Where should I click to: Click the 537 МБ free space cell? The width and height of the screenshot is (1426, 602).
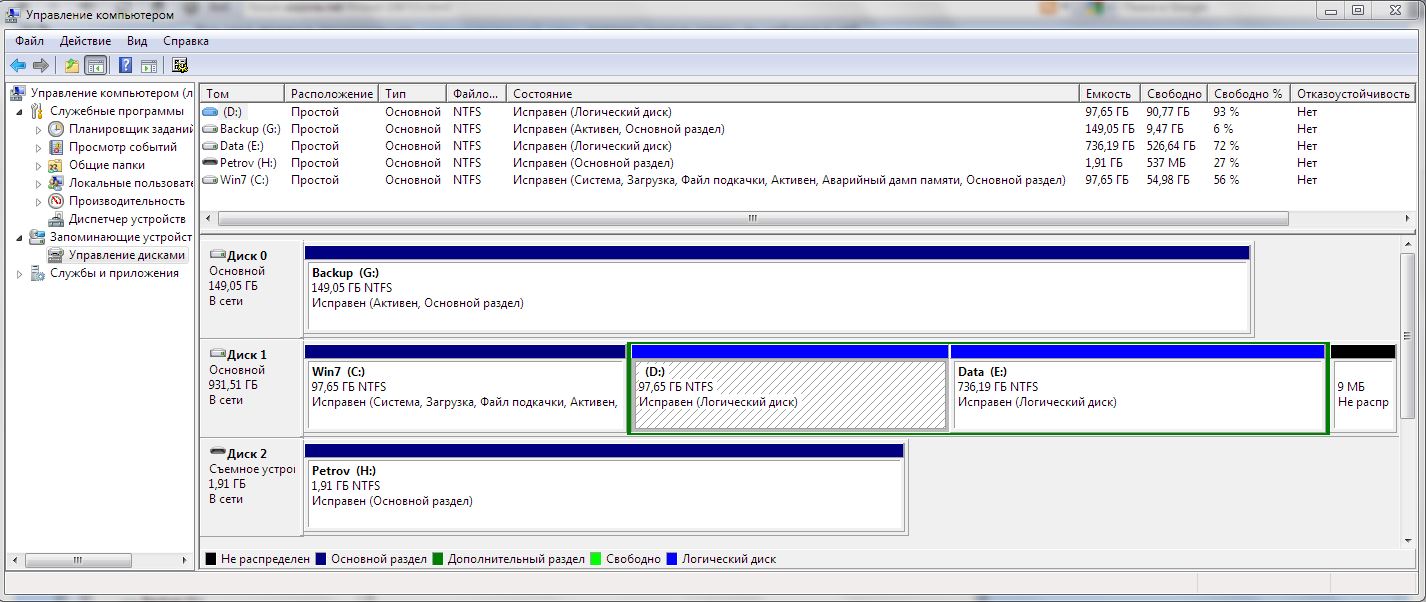pyautogui.click(x=1166, y=163)
